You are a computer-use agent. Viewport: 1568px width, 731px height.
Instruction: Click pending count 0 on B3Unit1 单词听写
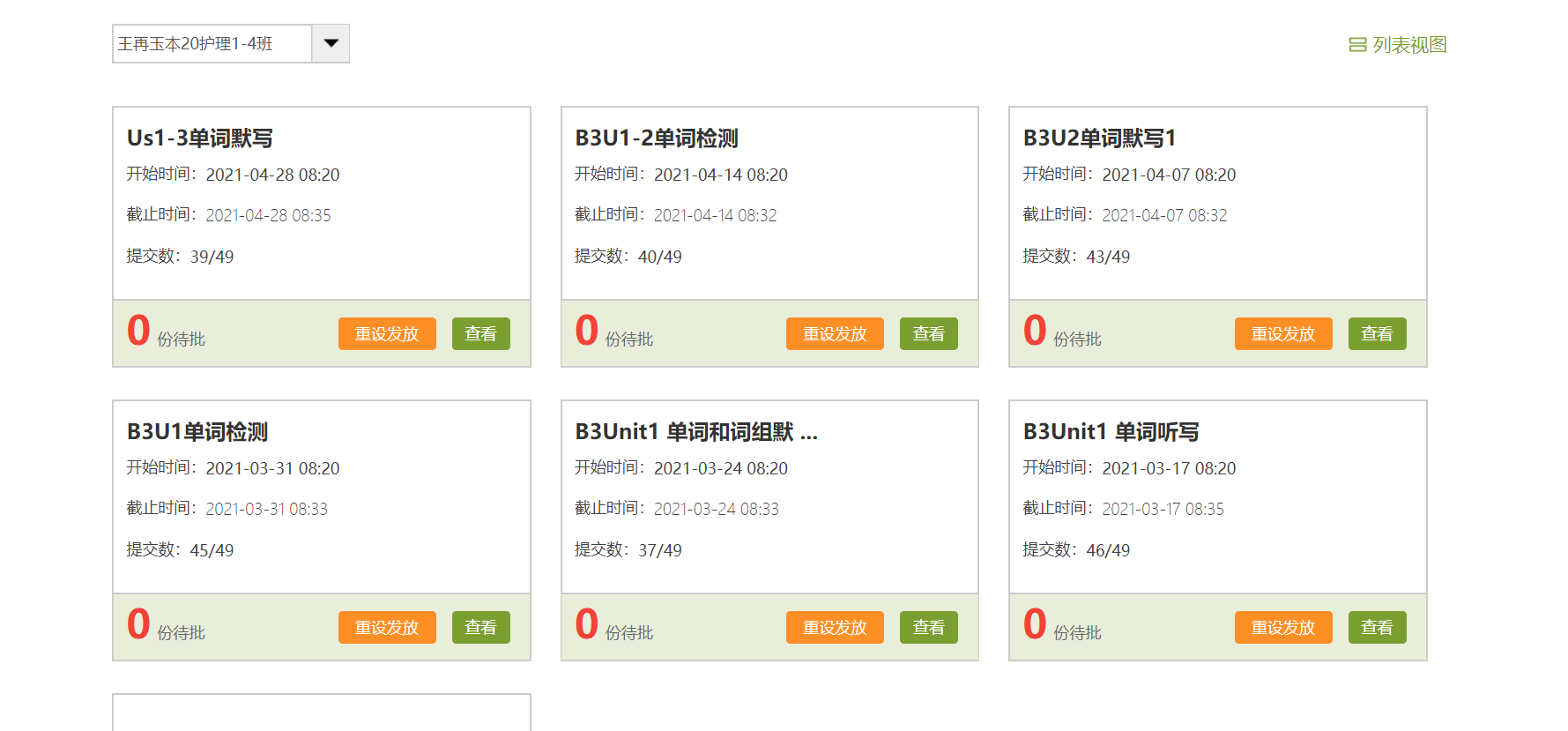1035,624
